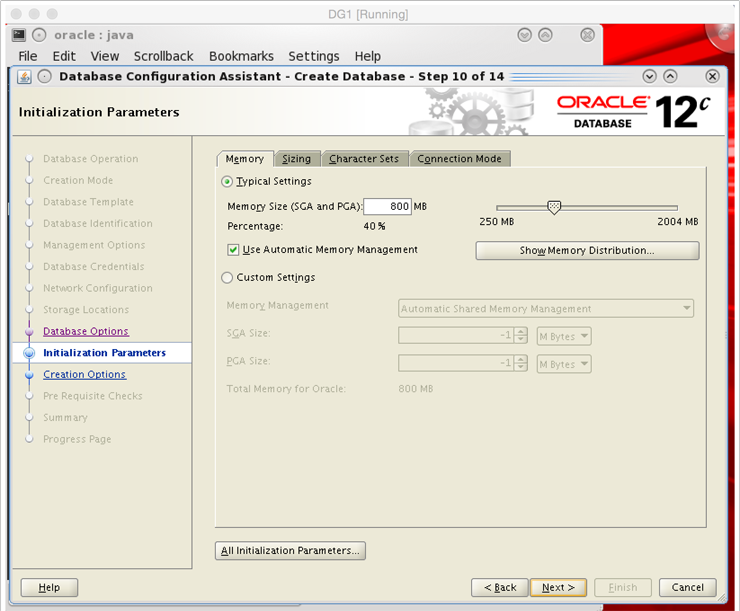This screenshot has height=611, width=740.
Task: Click the memory size slider thumb
Action: coord(554,207)
